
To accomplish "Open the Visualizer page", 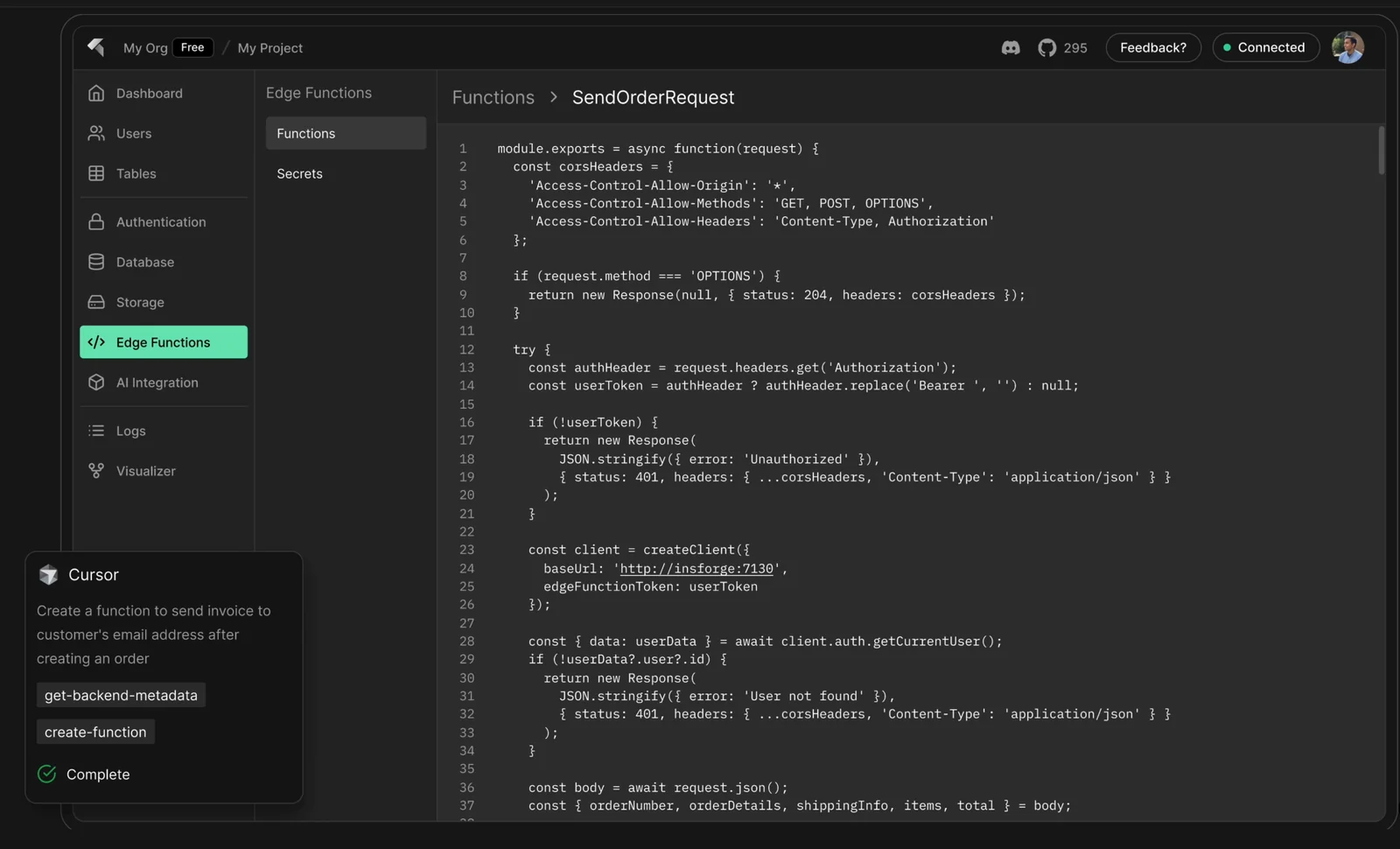I will 145,472.
